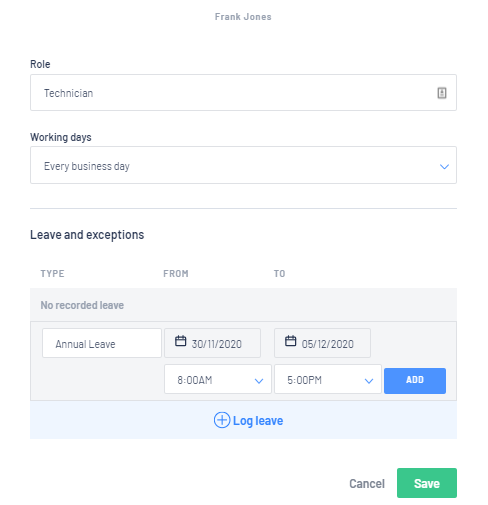Click the plus circle icon next to Log leave
The image size is (488, 505).
click(x=222, y=420)
